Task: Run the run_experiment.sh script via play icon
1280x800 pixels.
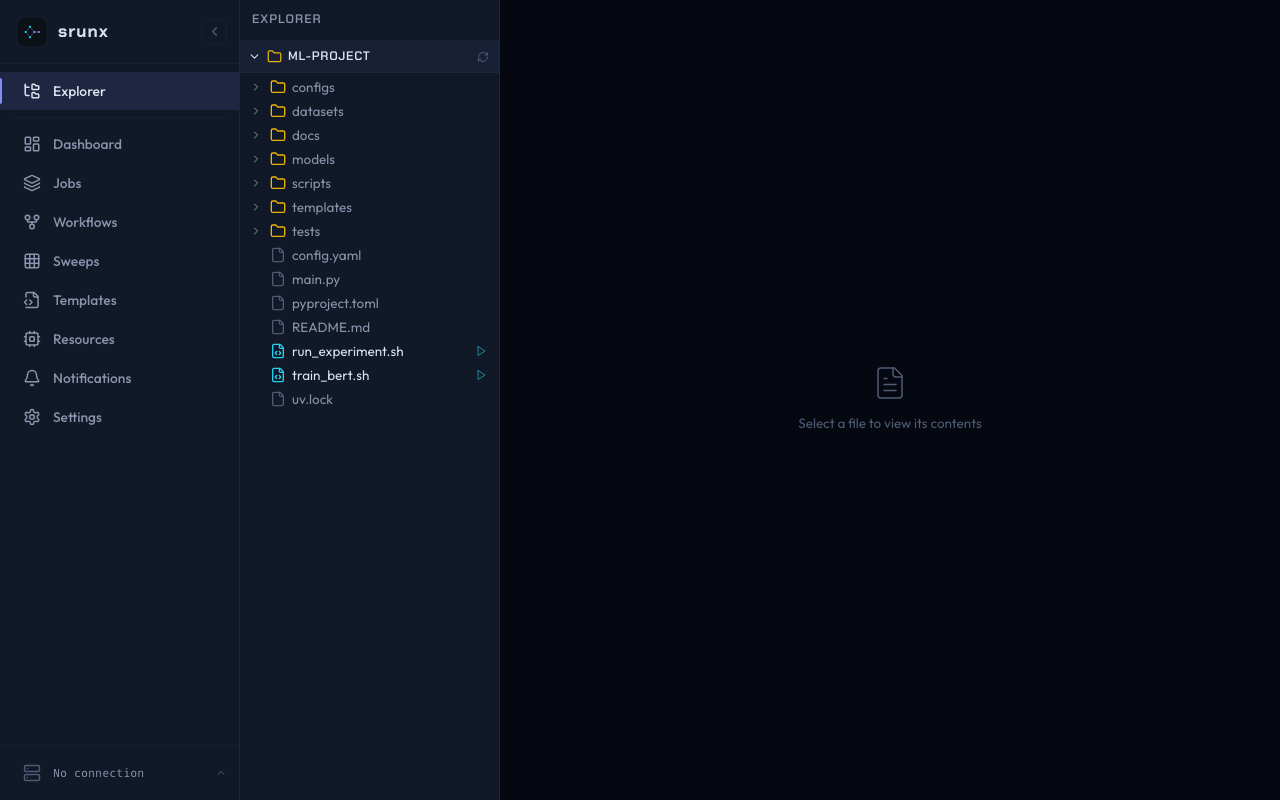Action: click(481, 351)
